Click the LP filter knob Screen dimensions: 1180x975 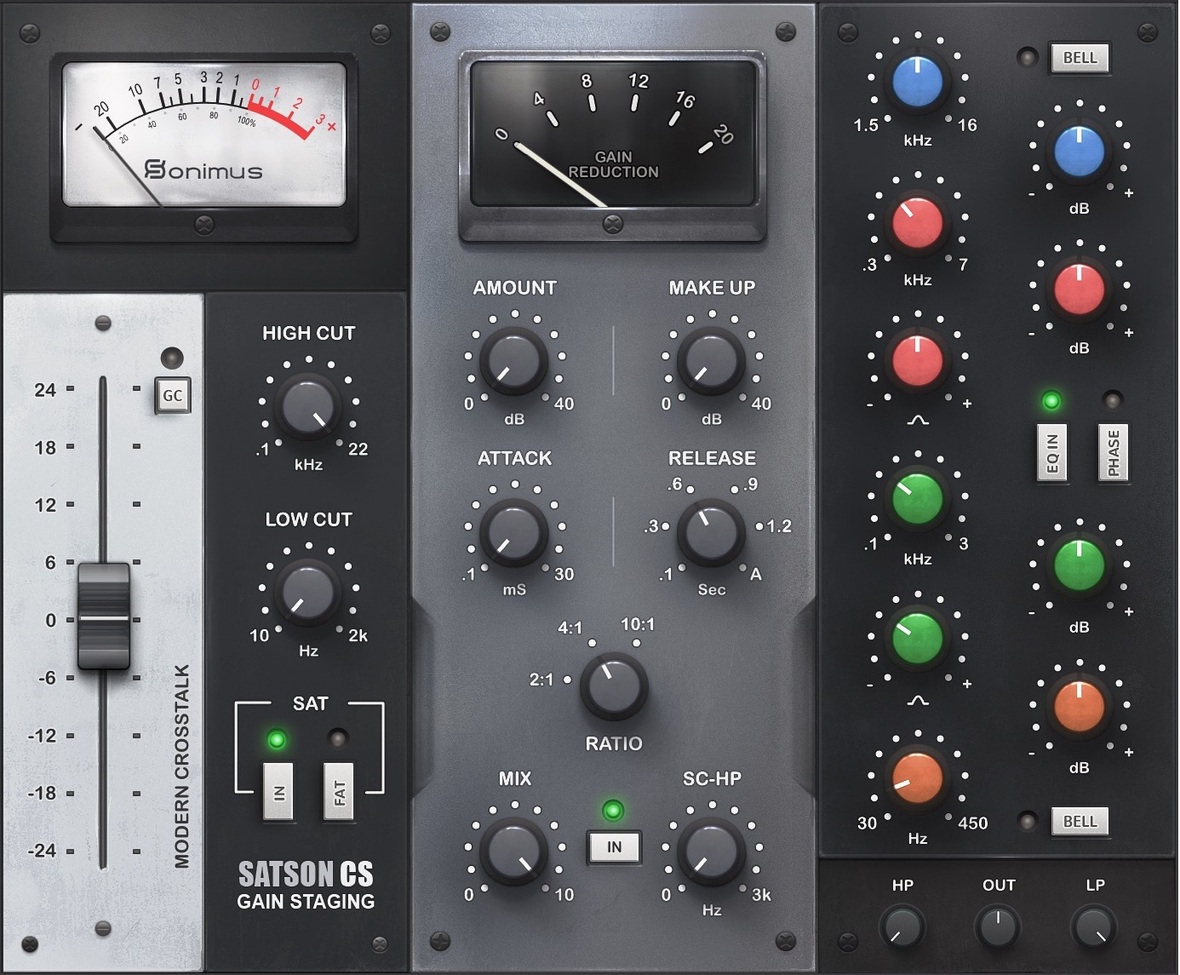[1093, 927]
